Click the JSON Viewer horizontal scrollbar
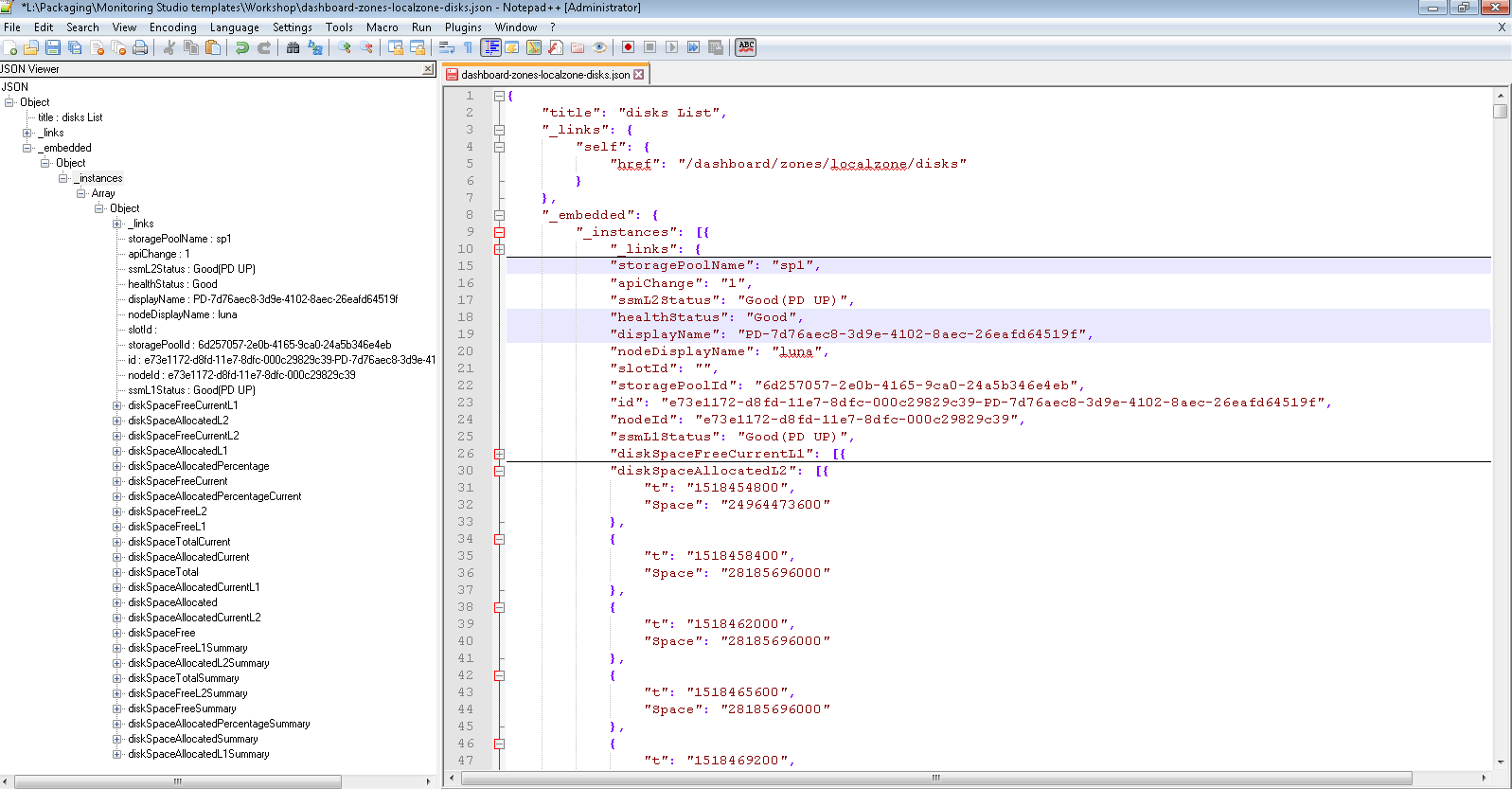The height and width of the screenshot is (789, 1512). pos(178,781)
